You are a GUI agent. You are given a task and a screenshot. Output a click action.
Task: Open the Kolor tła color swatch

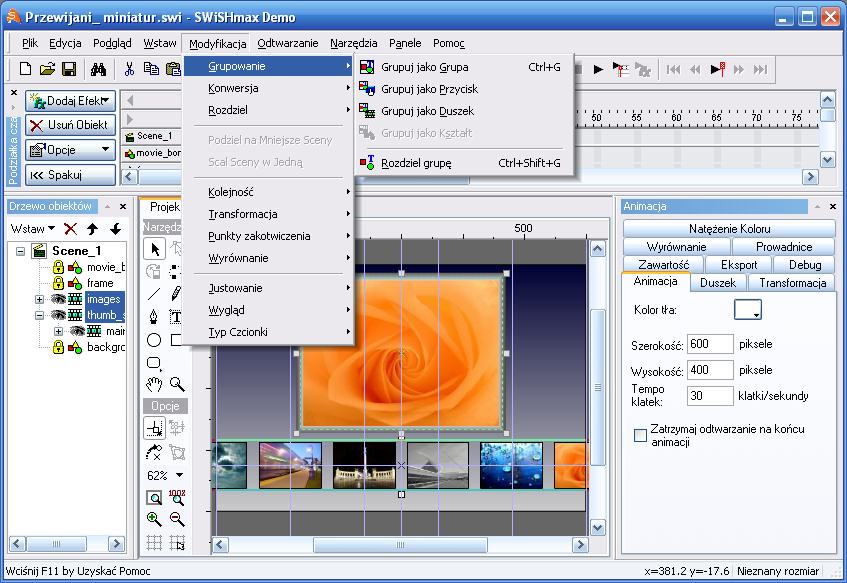pos(747,310)
